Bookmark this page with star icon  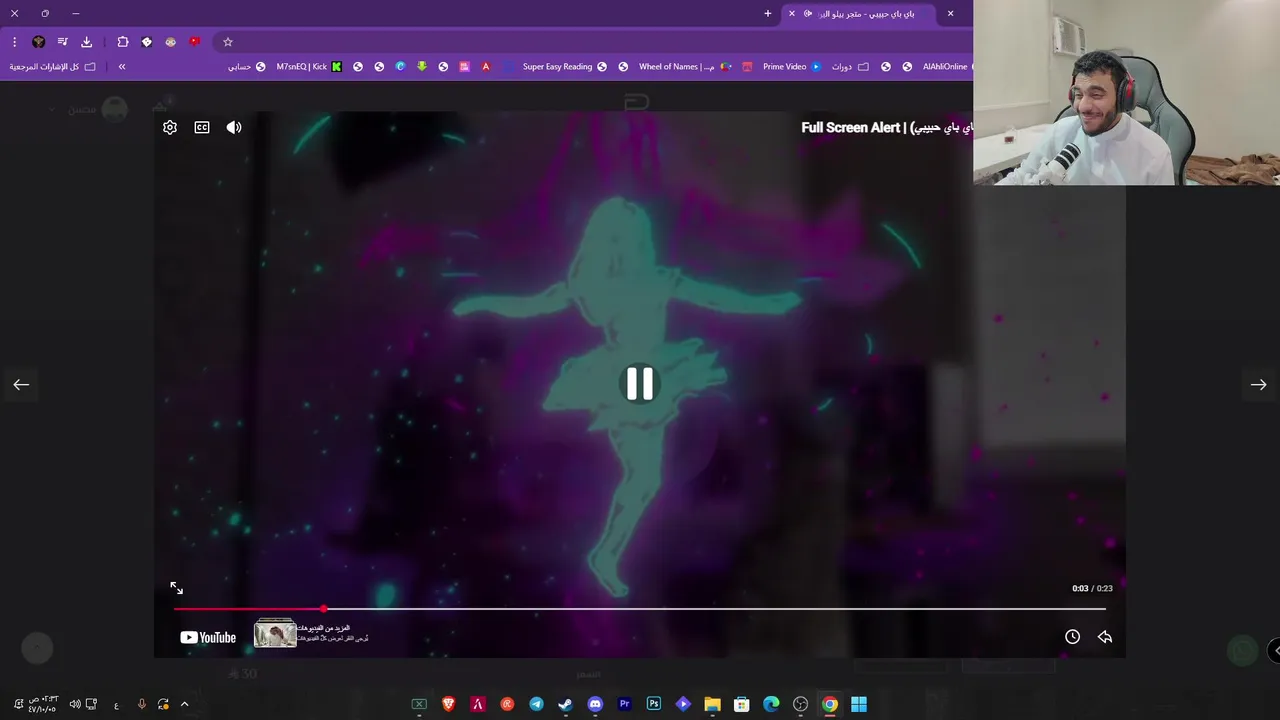coord(228,42)
